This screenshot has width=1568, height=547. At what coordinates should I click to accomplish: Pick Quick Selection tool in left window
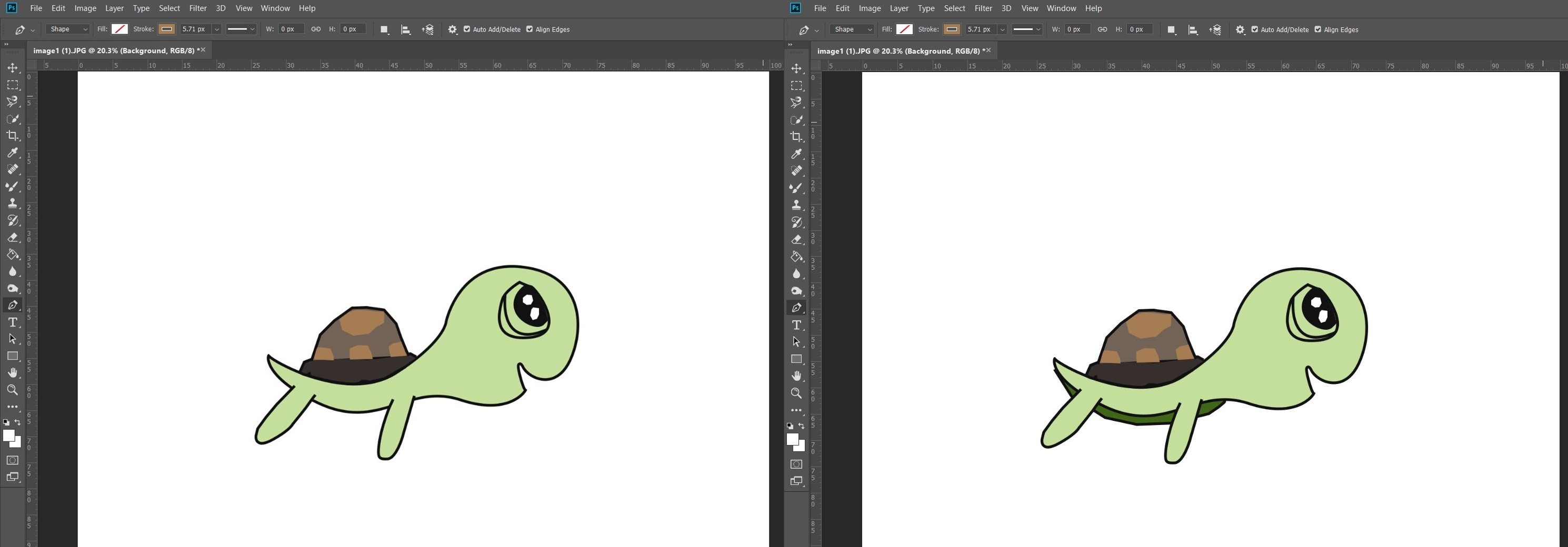(12, 119)
